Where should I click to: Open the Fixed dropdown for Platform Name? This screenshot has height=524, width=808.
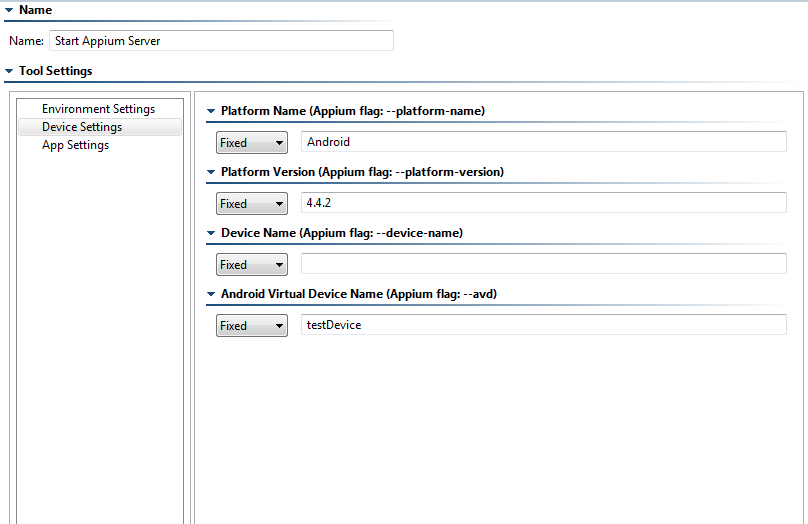coord(251,143)
